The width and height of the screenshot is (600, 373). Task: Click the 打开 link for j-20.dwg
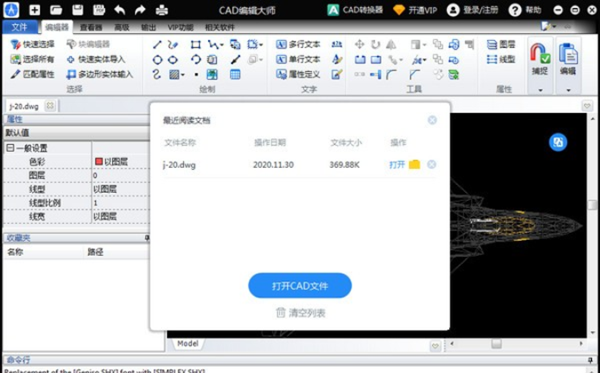[397, 165]
